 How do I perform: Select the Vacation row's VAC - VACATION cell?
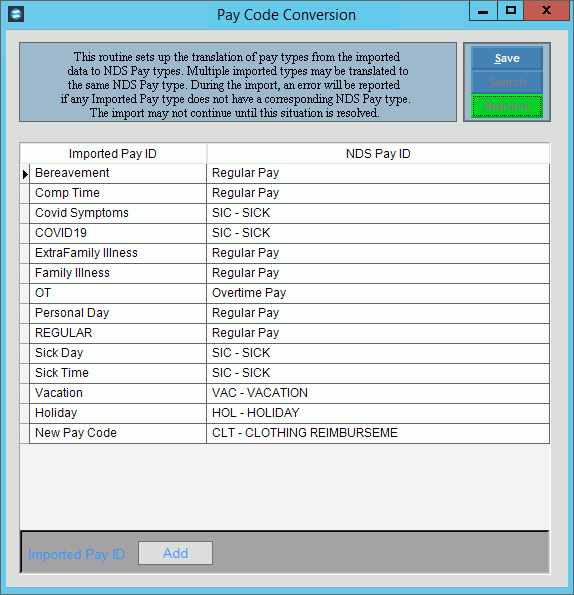pyautogui.click(x=378, y=394)
